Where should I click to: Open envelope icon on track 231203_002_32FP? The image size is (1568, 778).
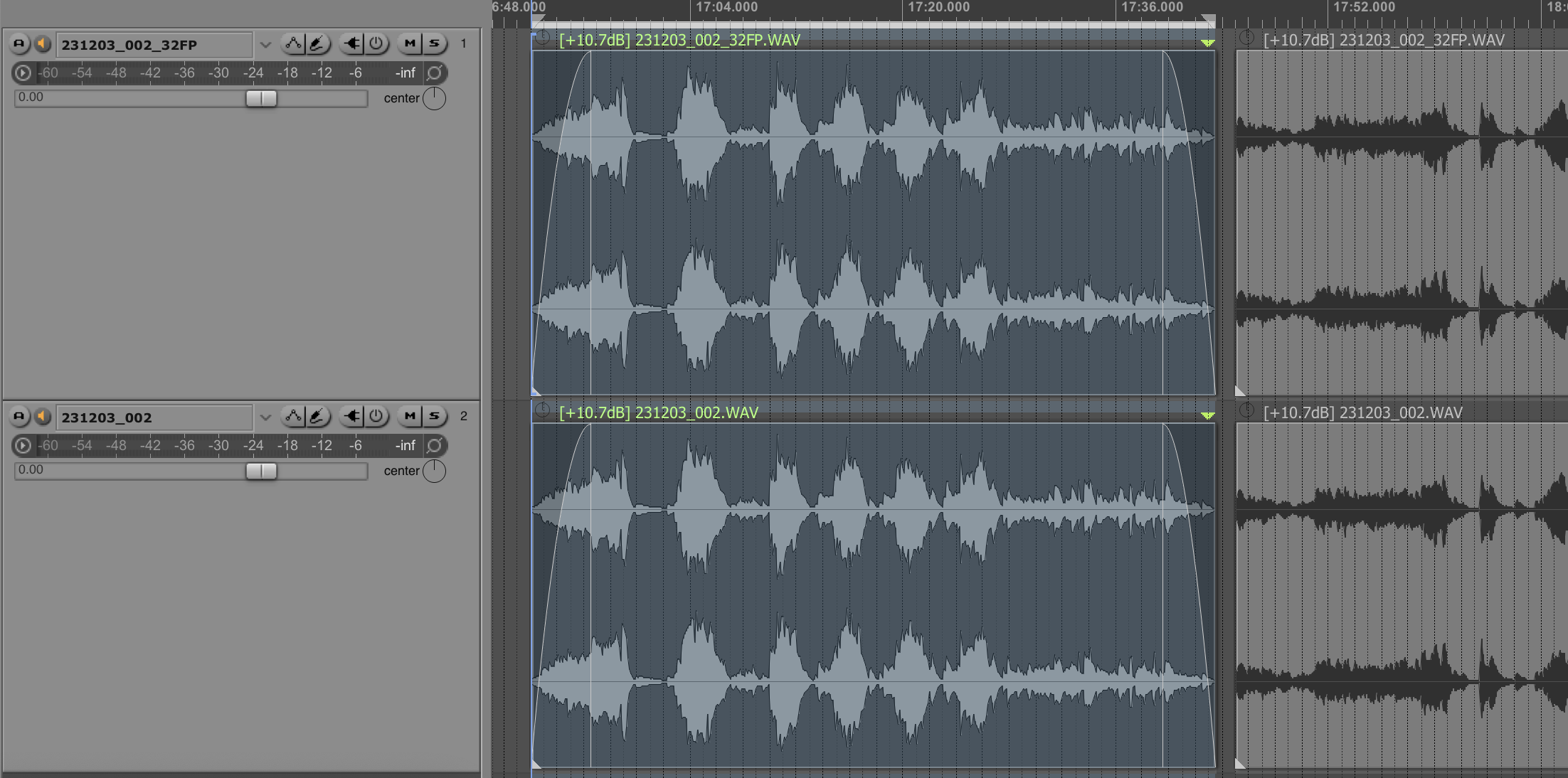coord(293,43)
